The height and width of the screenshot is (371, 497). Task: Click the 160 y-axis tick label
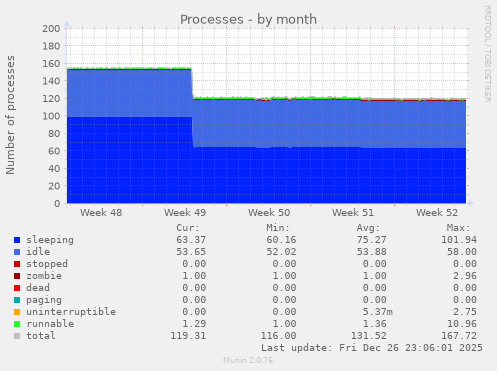coord(51,63)
